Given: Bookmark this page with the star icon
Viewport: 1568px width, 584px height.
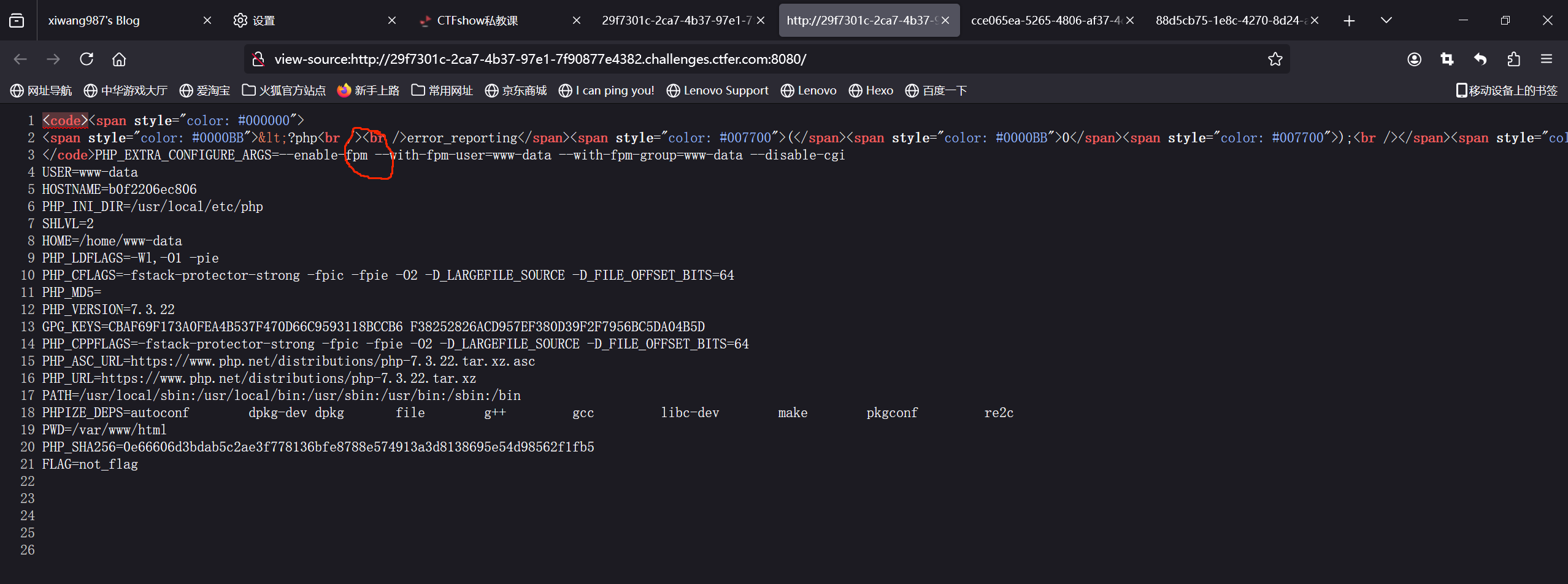Looking at the screenshot, I should [1275, 59].
